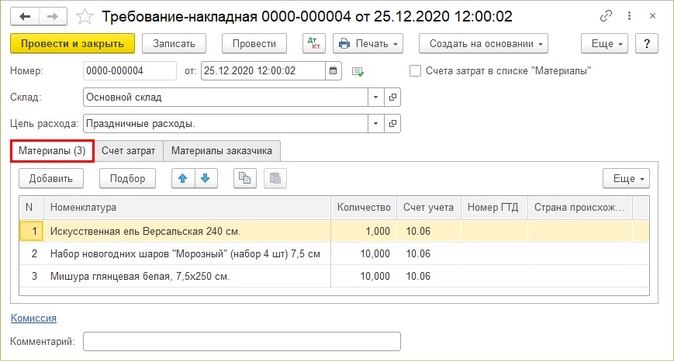Open the Печать print menu
The width and height of the screenshot is (674, 361).
(x=368, y=44)
